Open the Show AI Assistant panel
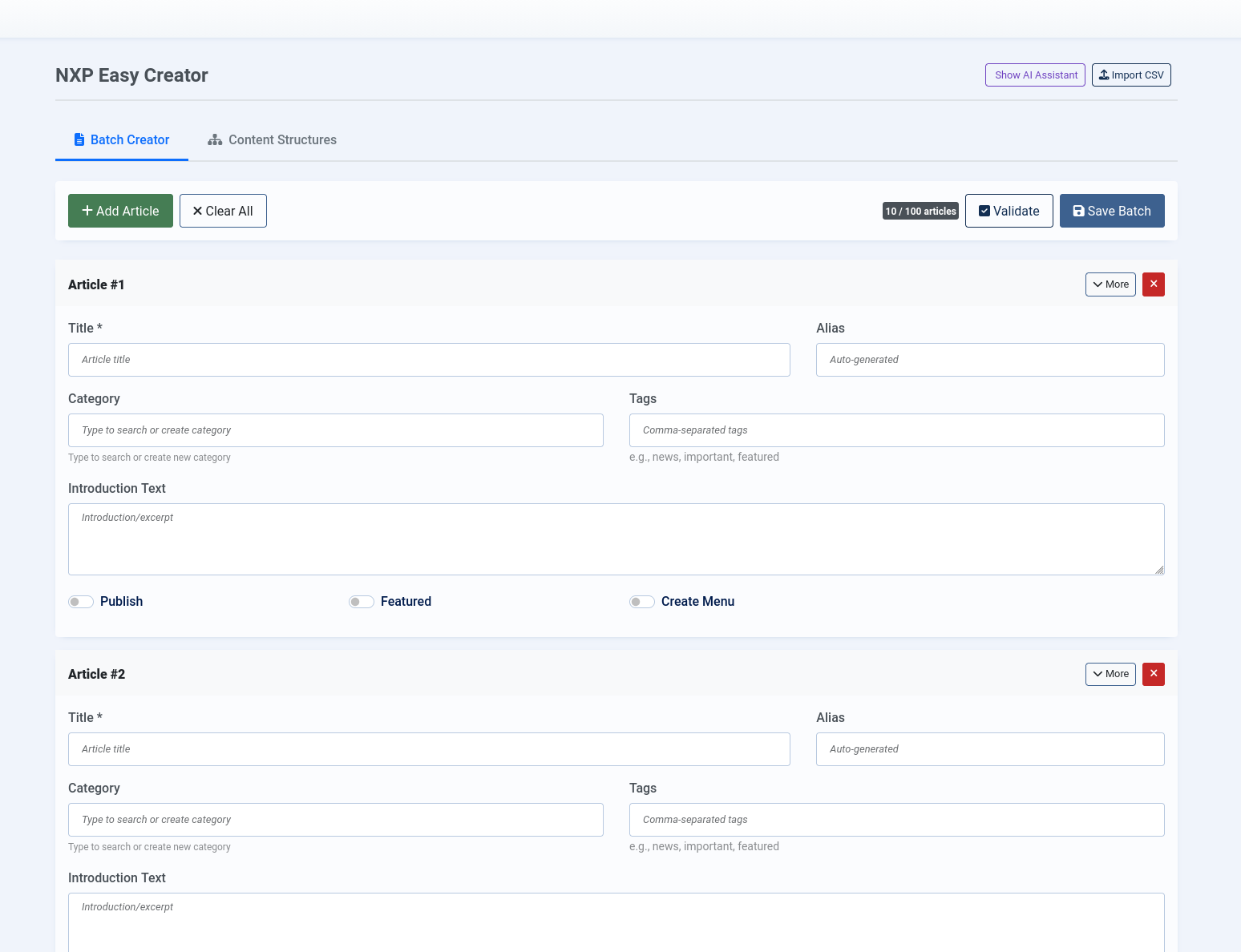This screenshot has width=1241, height=952. [x=1035, y=75]
